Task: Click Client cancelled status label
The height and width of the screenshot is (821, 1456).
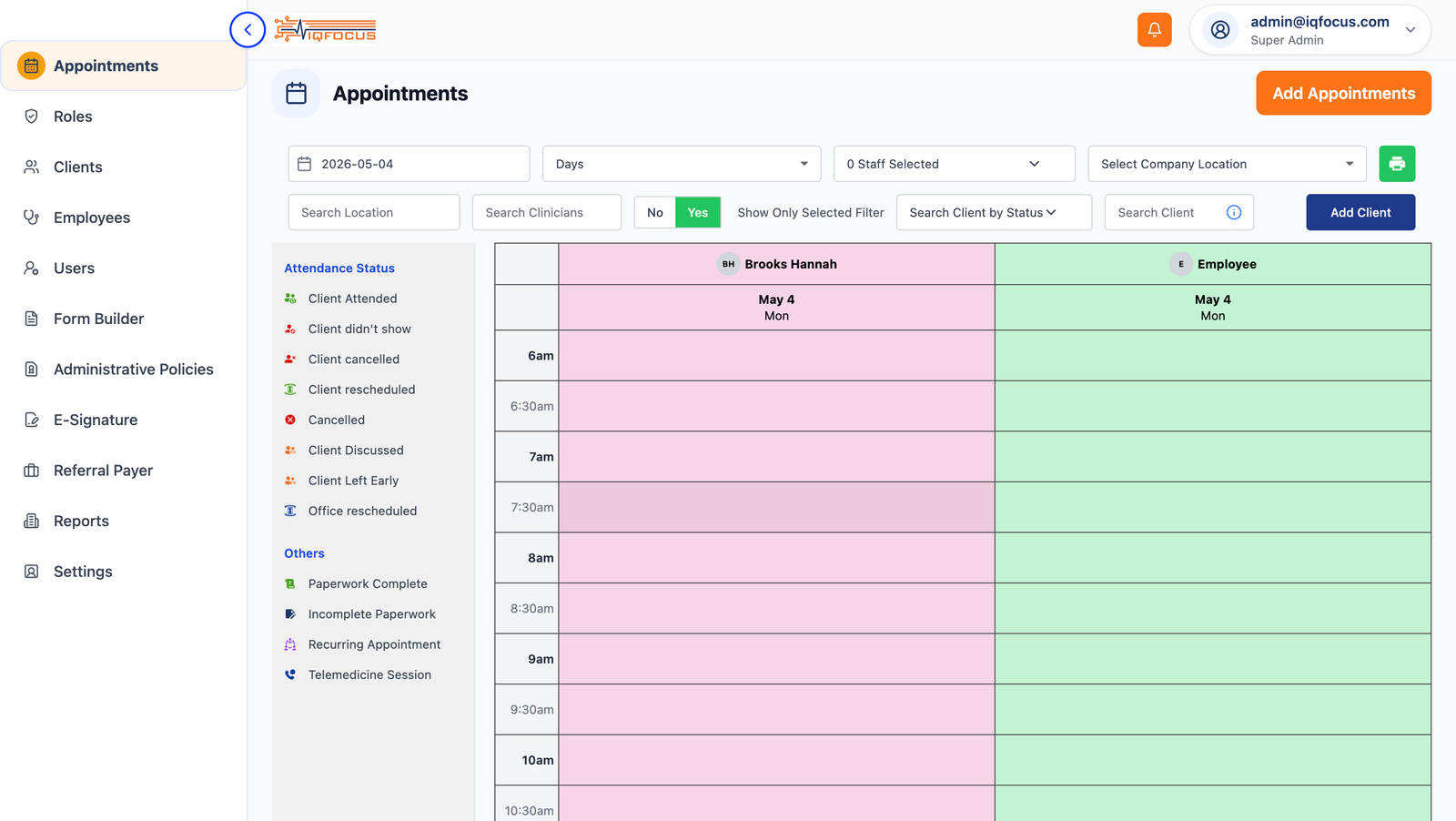Action: click(x=354, y=360)
